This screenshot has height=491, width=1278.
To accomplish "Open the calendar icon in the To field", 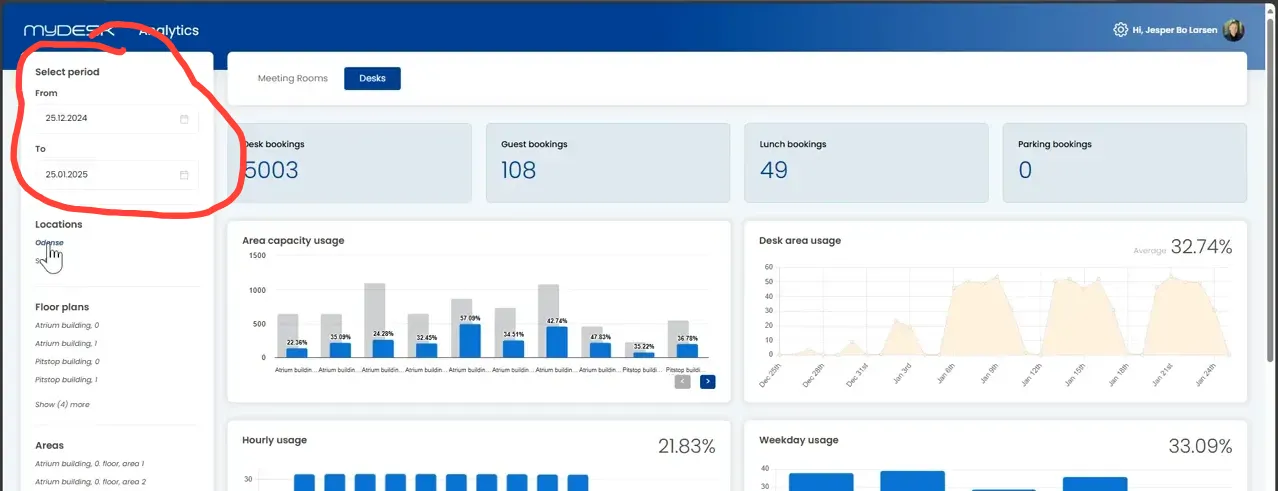I will [x=184, y=175].
